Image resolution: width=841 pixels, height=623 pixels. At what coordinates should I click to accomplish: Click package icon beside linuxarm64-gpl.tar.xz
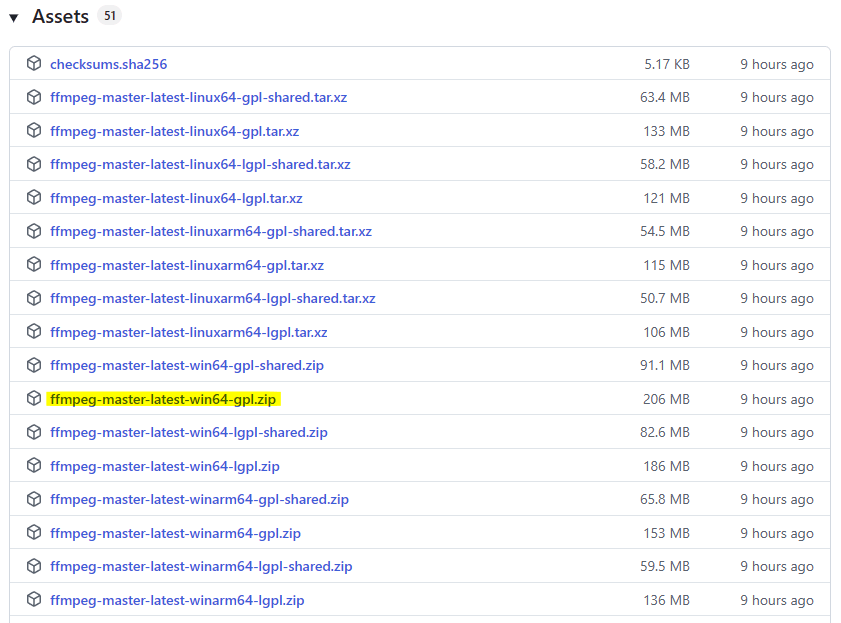pos(34,265)
